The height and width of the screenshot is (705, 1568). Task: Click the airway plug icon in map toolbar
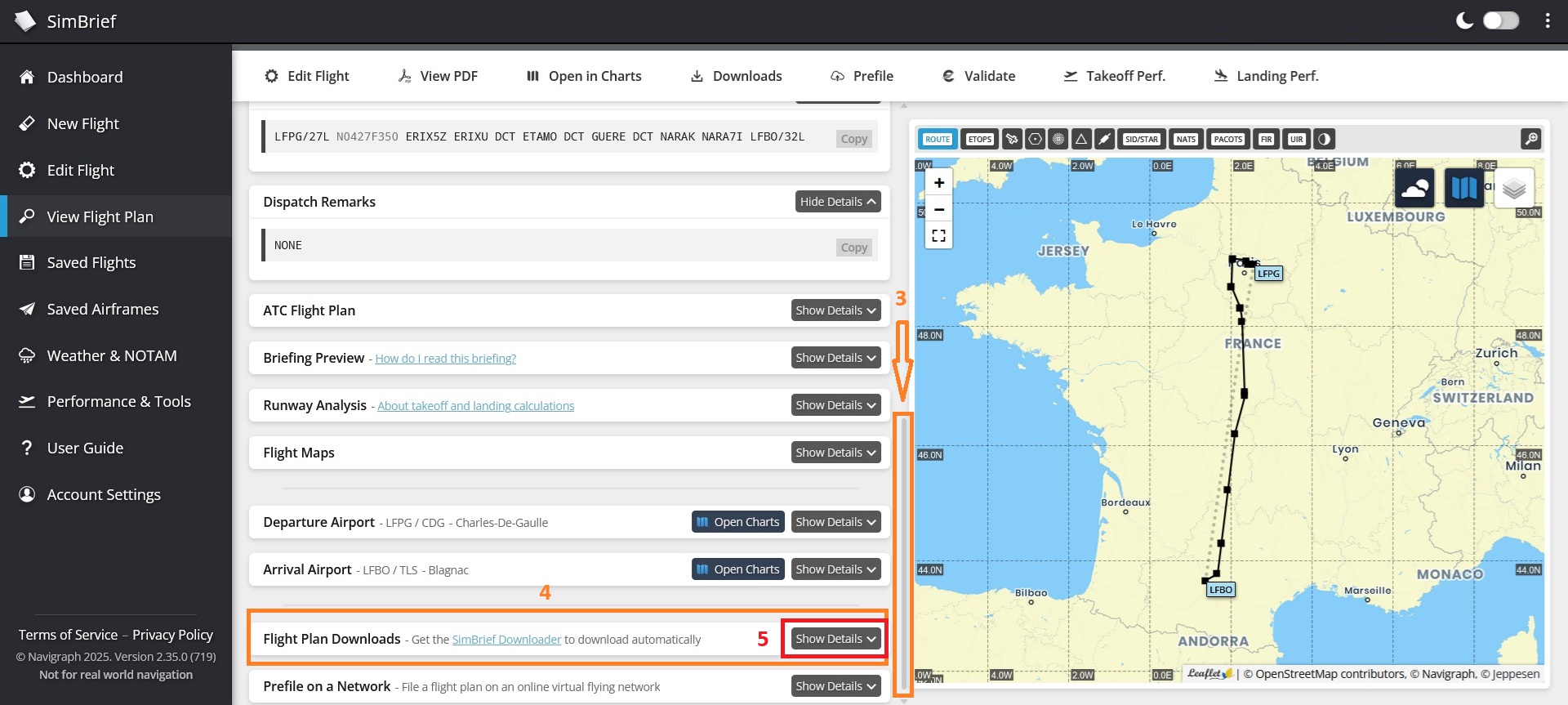pos(1104,139)
